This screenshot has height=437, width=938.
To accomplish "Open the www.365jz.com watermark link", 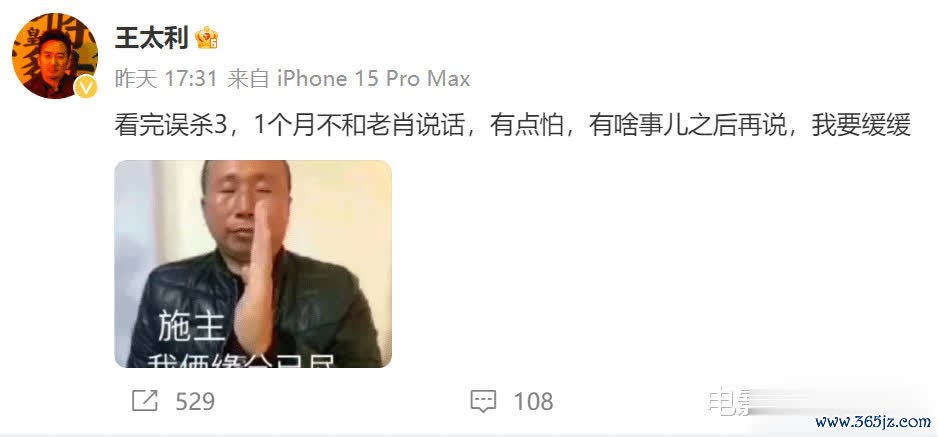I will coord(873,422).
